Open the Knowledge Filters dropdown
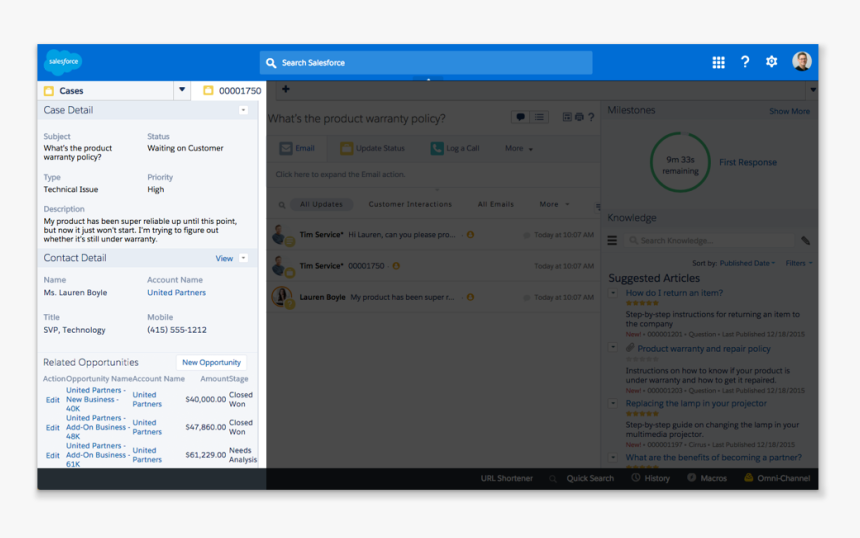This screenshot has width=860, height=538. click(799, 263)
